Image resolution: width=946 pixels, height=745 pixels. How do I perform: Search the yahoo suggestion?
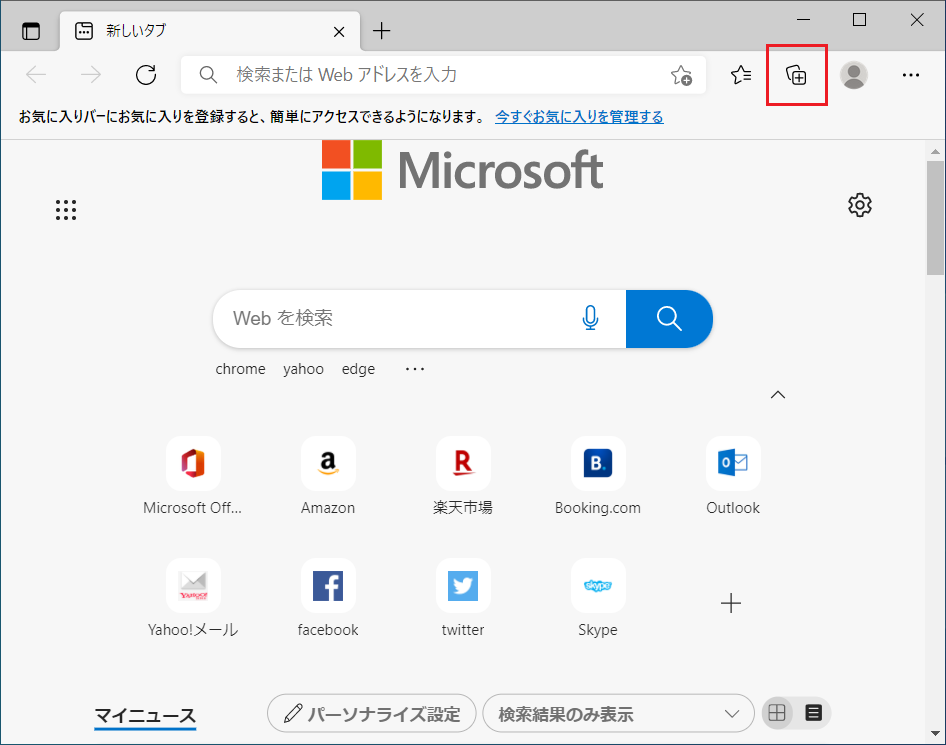pyautogui.click(x=303, y=369)
